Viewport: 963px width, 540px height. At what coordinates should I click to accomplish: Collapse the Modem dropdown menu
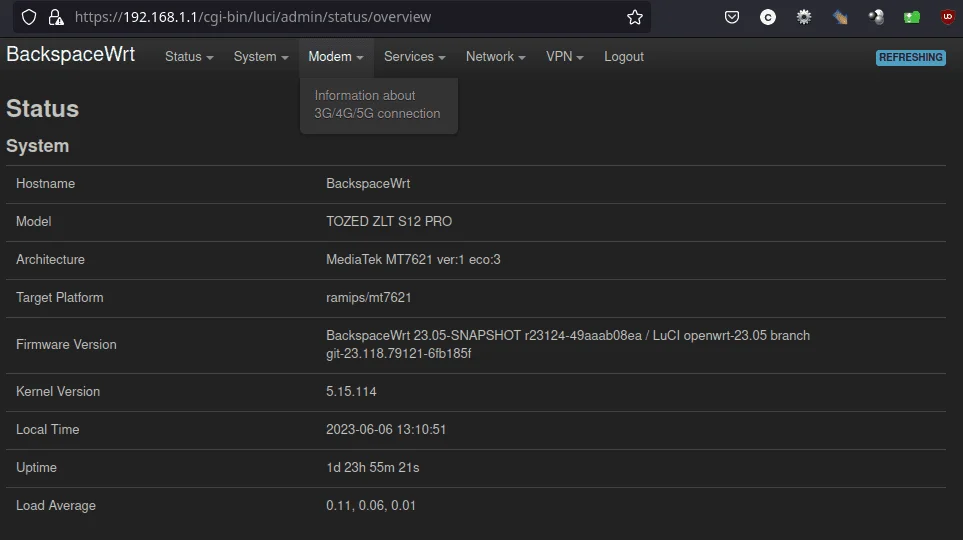(x=336, y=57)
